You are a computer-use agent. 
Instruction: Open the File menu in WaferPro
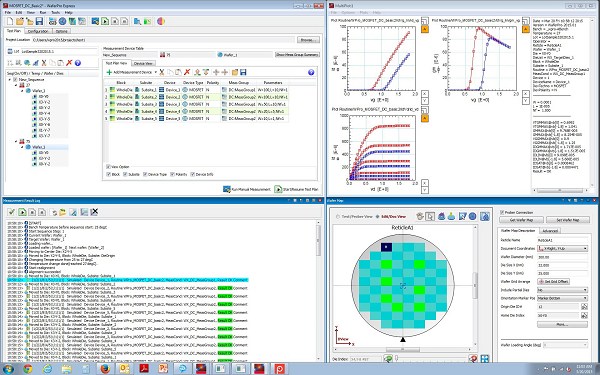click(8, 13)
